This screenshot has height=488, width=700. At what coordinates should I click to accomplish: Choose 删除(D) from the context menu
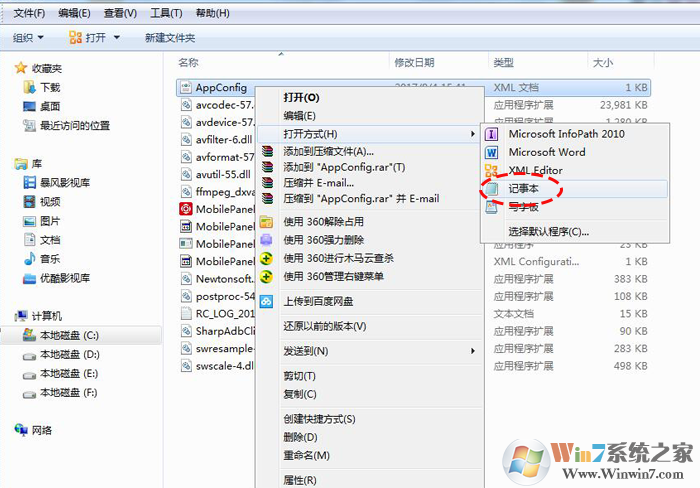[x=300, y=437]
